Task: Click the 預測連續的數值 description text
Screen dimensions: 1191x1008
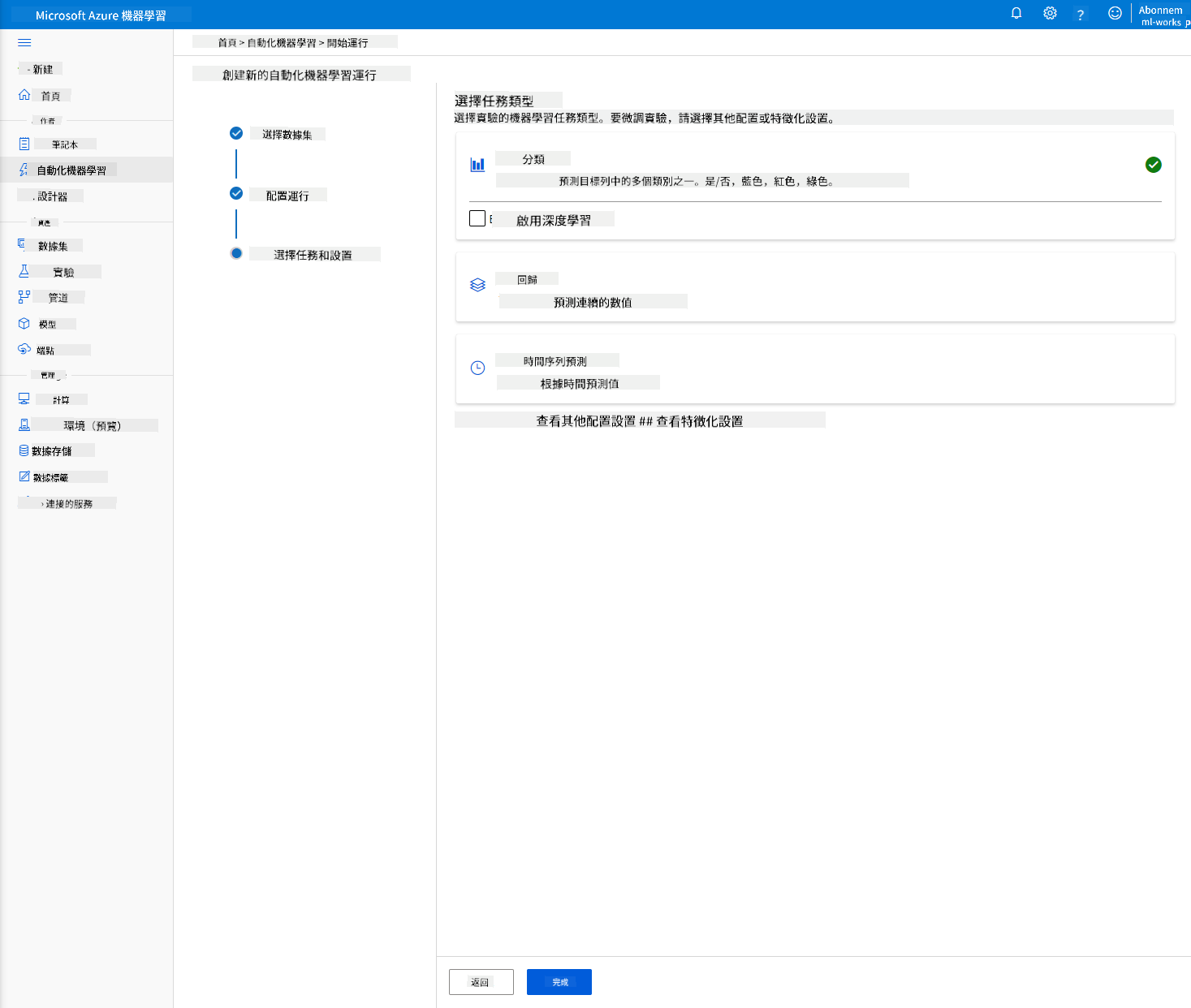Action: coord(593,302)
